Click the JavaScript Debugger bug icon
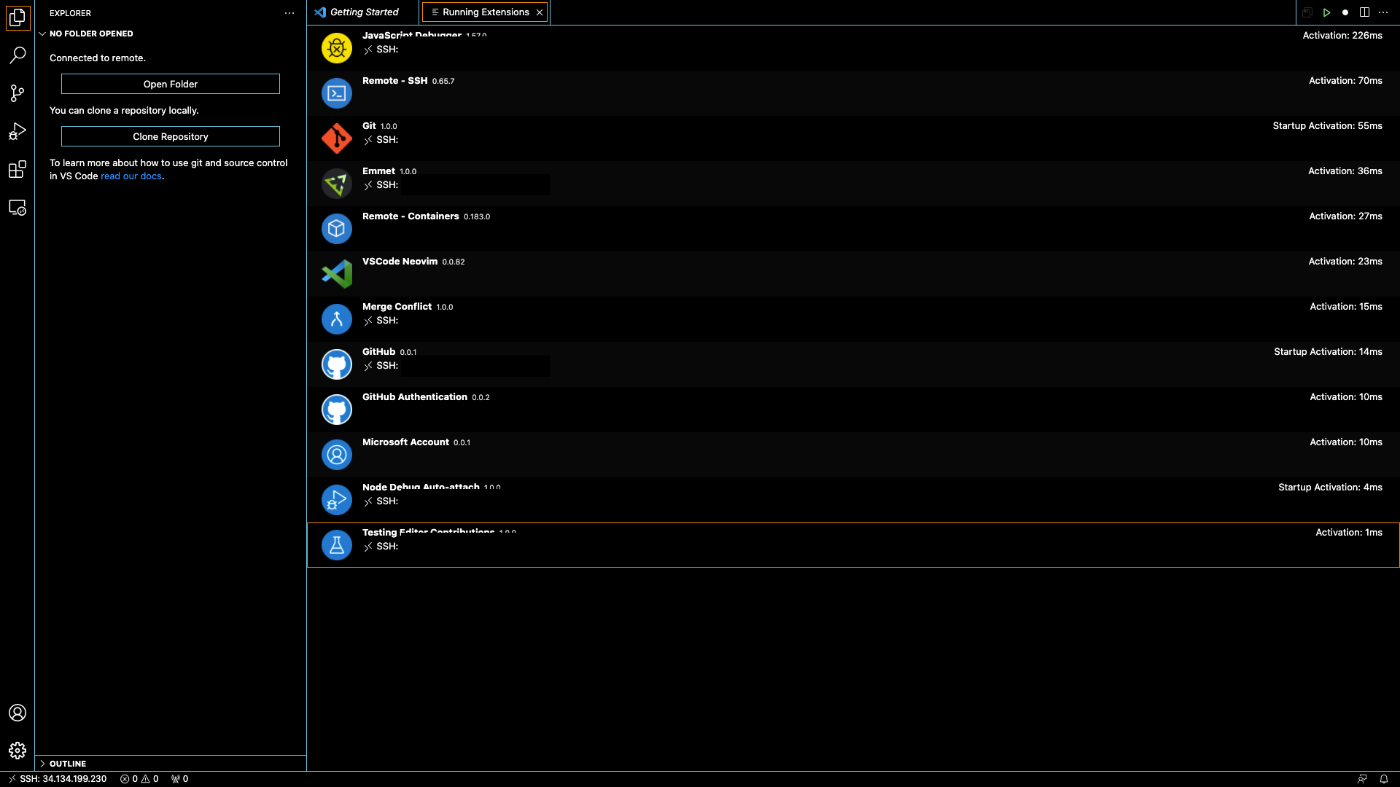1400x787 pixels. [337, 47]
